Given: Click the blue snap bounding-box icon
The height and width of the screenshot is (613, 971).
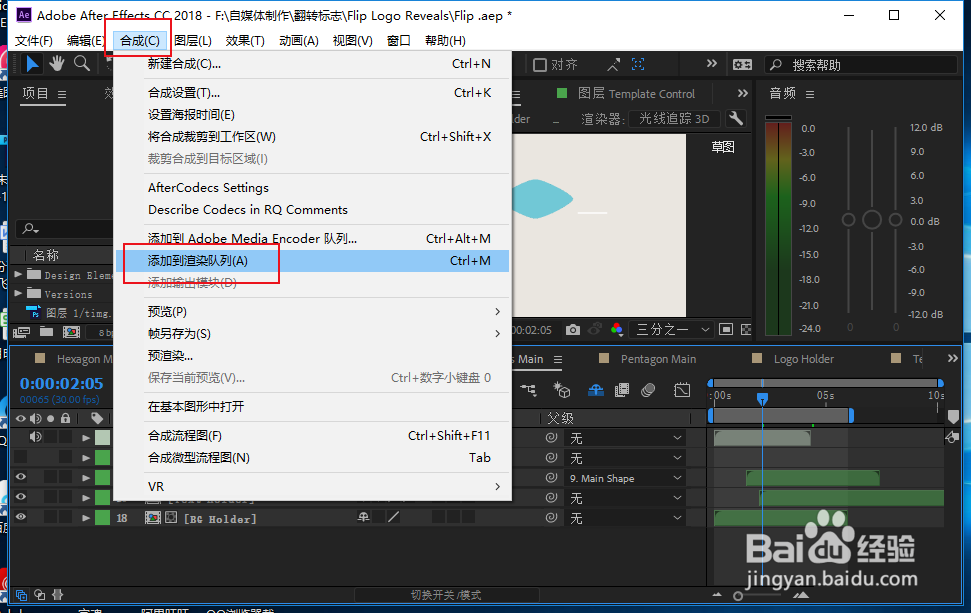Looking at the screenshot, I should [x=638, y=64].
